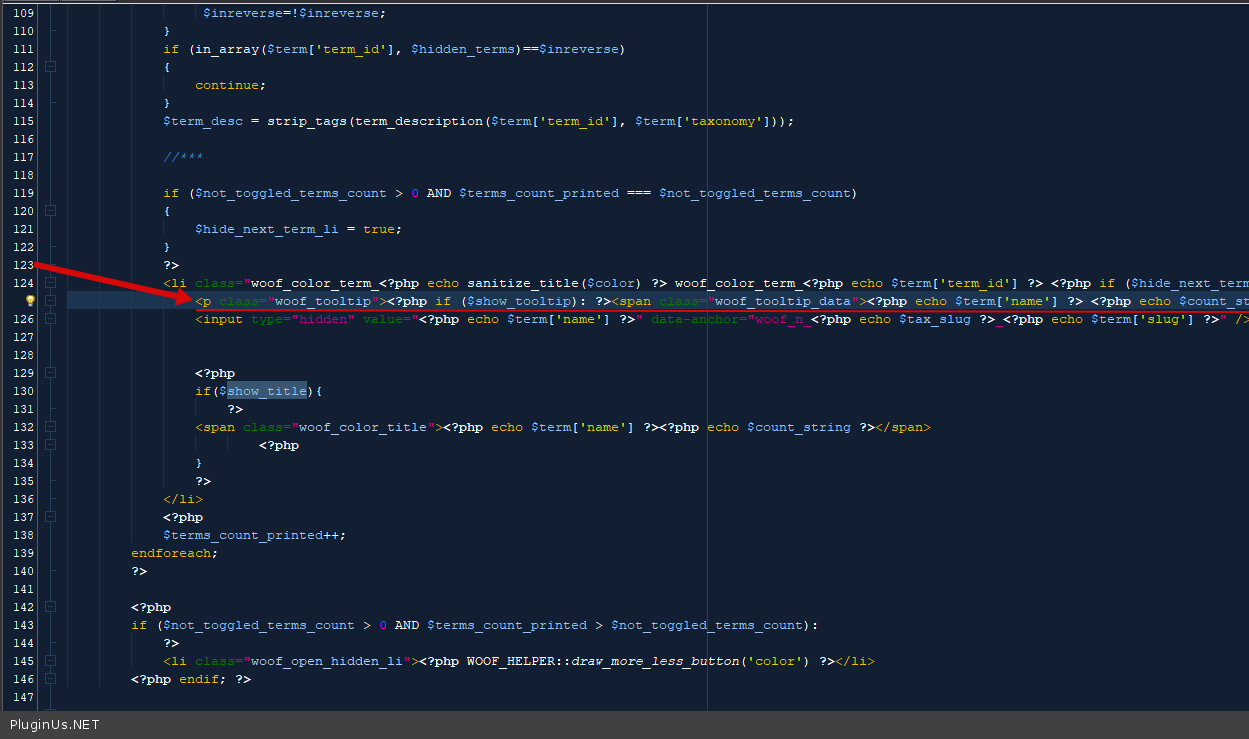Collapse the PHP block at line 142
Screen dimensions: 1249x739
point(50,607)
